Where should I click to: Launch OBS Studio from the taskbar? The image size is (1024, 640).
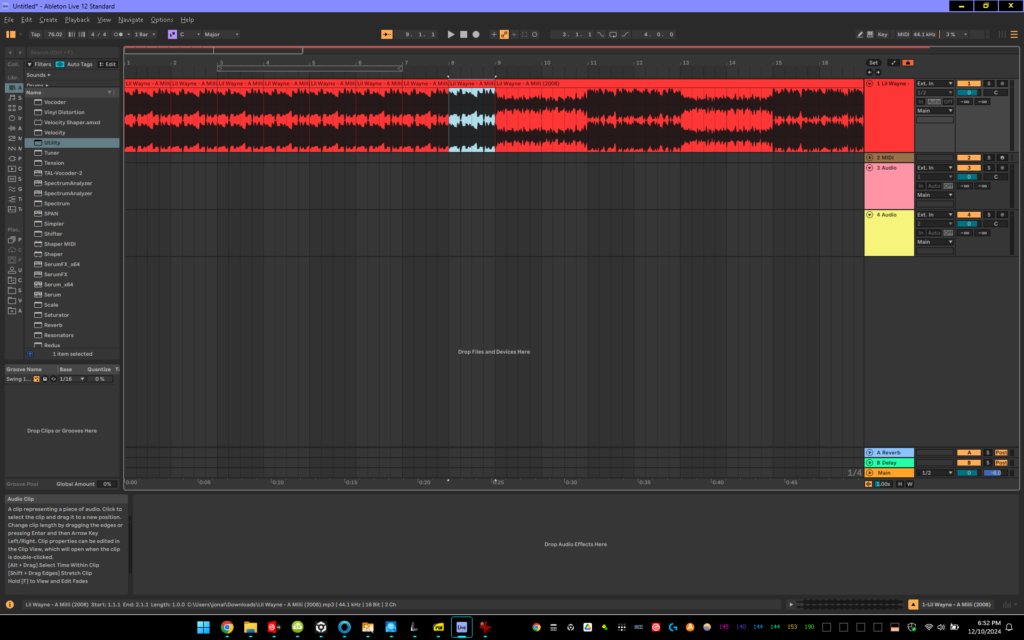(321, 628)
